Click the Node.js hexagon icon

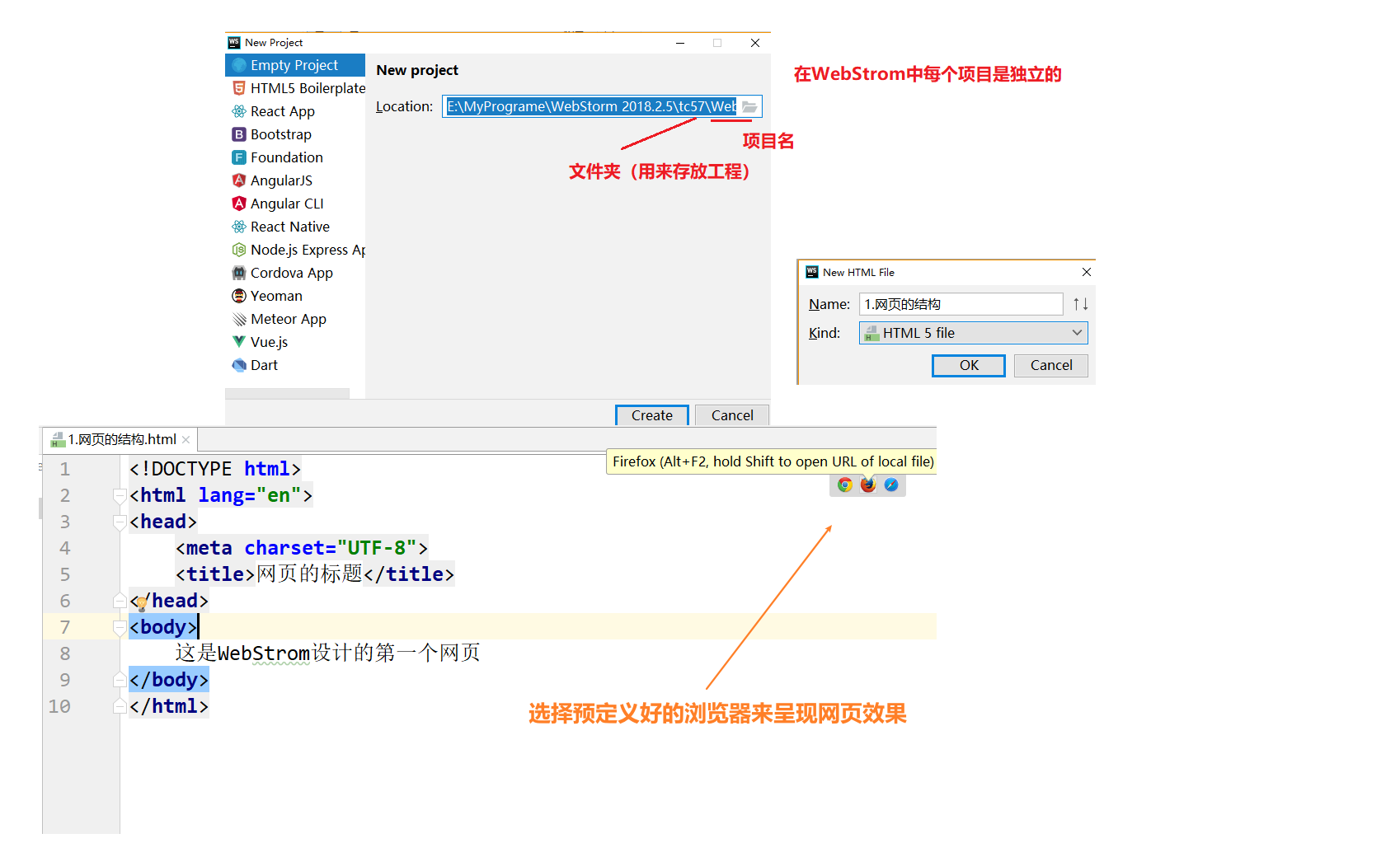click(x=239, y=250)
